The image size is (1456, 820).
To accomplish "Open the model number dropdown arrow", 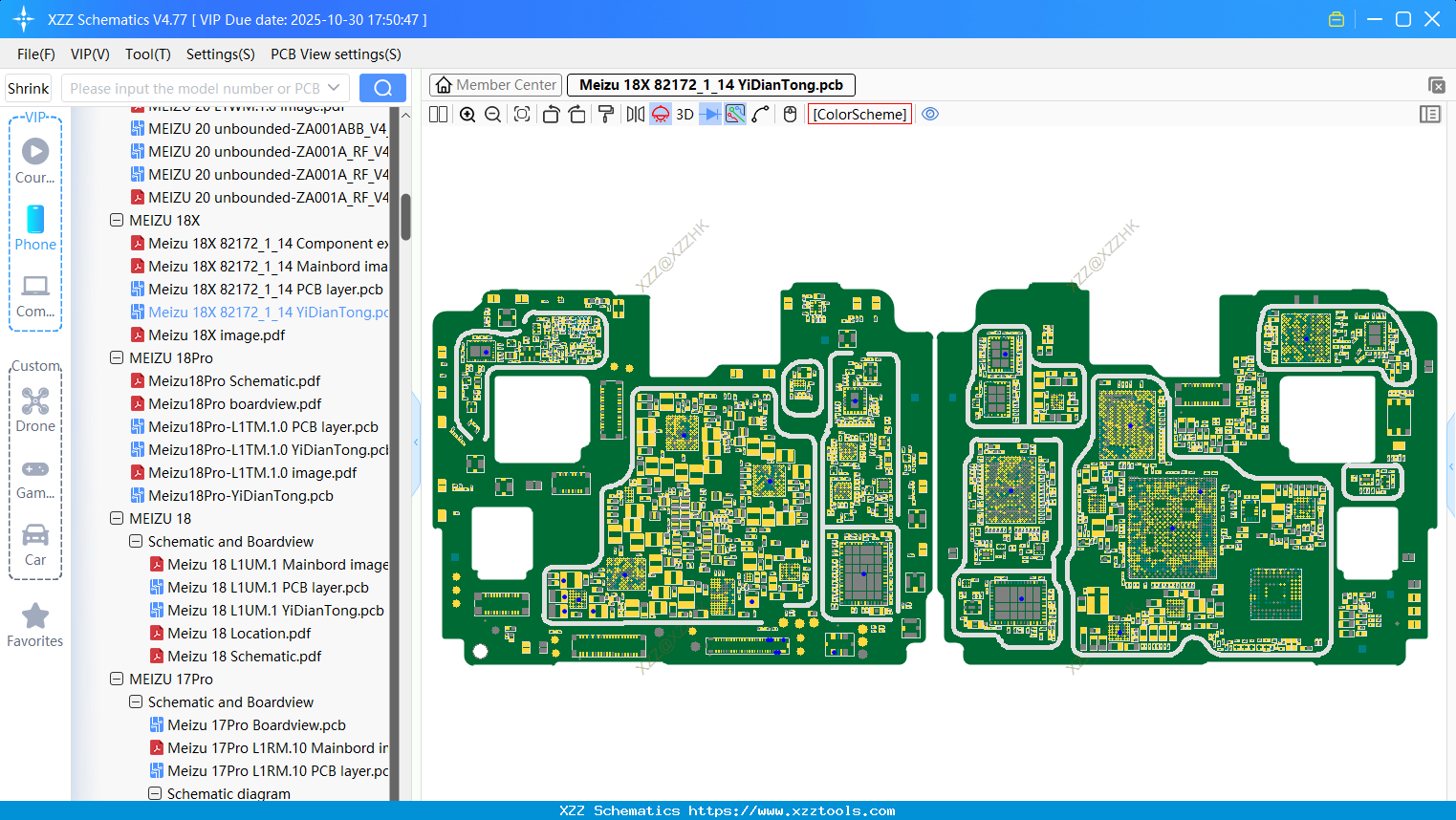I will (334, 88).
